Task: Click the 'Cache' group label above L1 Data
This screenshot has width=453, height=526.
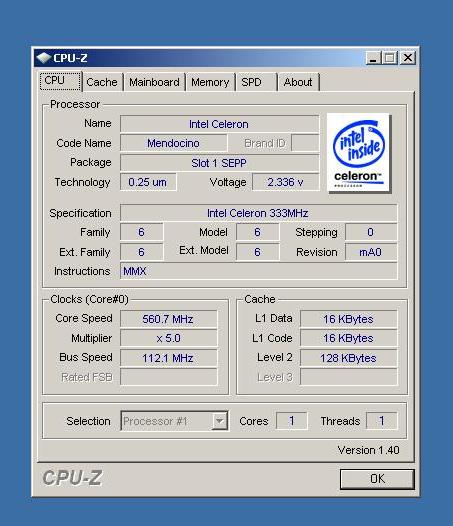Action: point(260,299)
